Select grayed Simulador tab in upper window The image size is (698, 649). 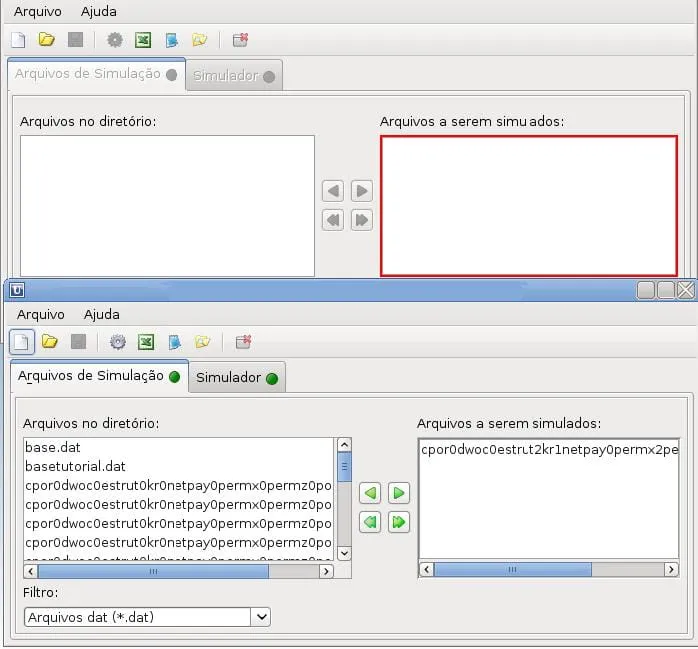click(234, 76)
